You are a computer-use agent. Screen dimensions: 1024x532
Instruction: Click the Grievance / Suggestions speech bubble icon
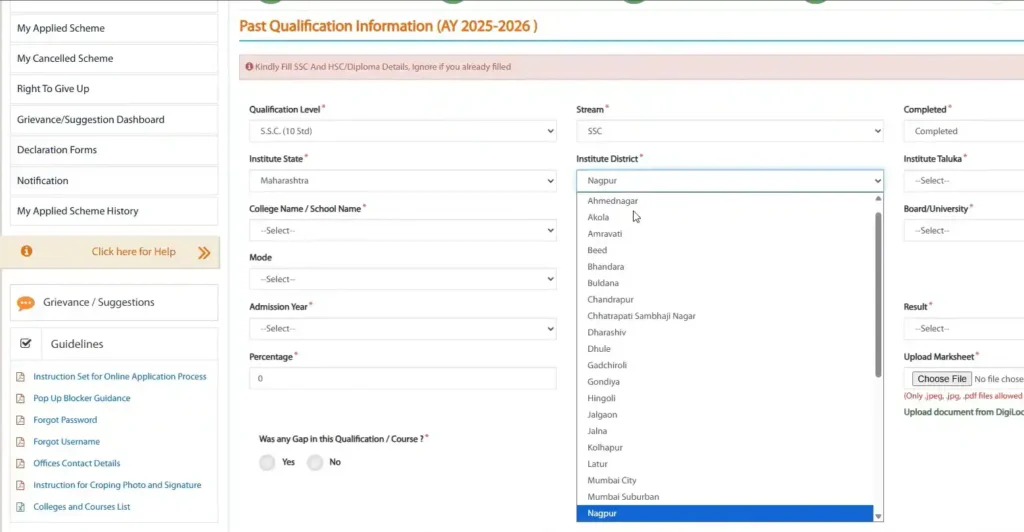click(x=26, y=303)
